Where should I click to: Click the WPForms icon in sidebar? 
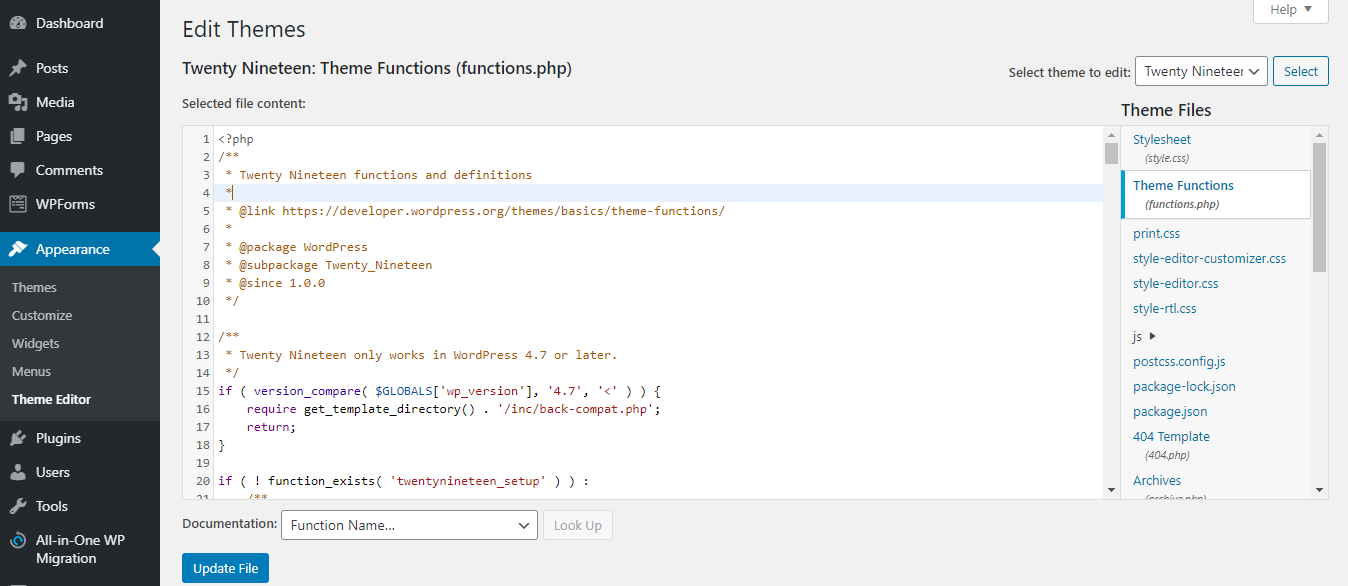(x=18, y=204)
